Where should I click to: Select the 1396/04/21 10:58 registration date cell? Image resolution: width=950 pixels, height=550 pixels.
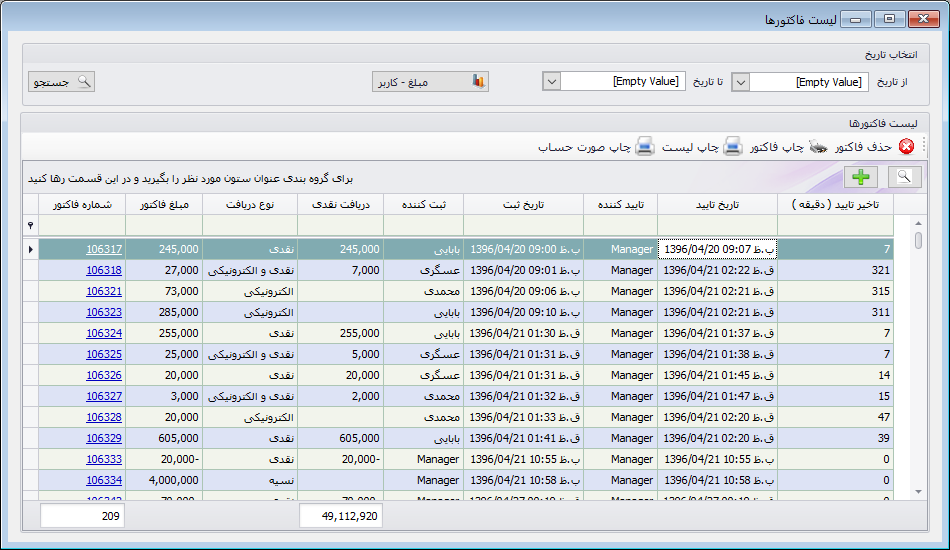(523, 480)
